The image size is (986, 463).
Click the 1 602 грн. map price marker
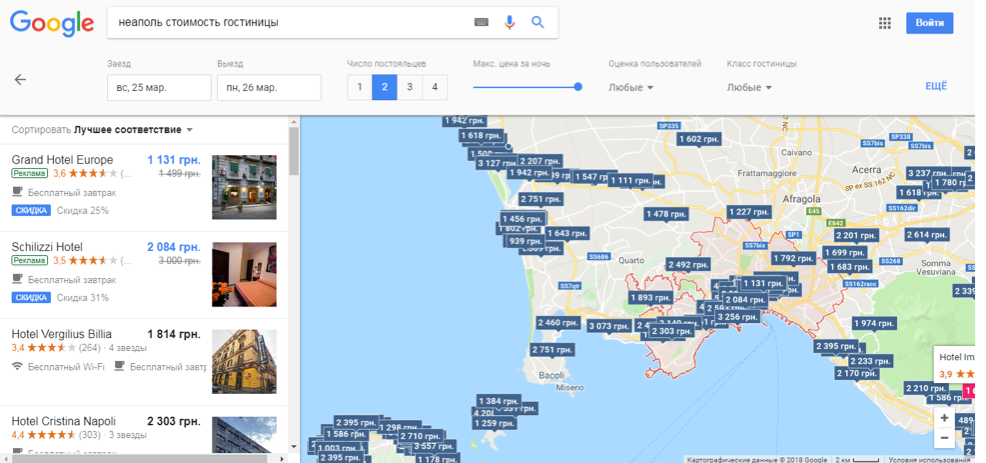[x=699, y=140]
